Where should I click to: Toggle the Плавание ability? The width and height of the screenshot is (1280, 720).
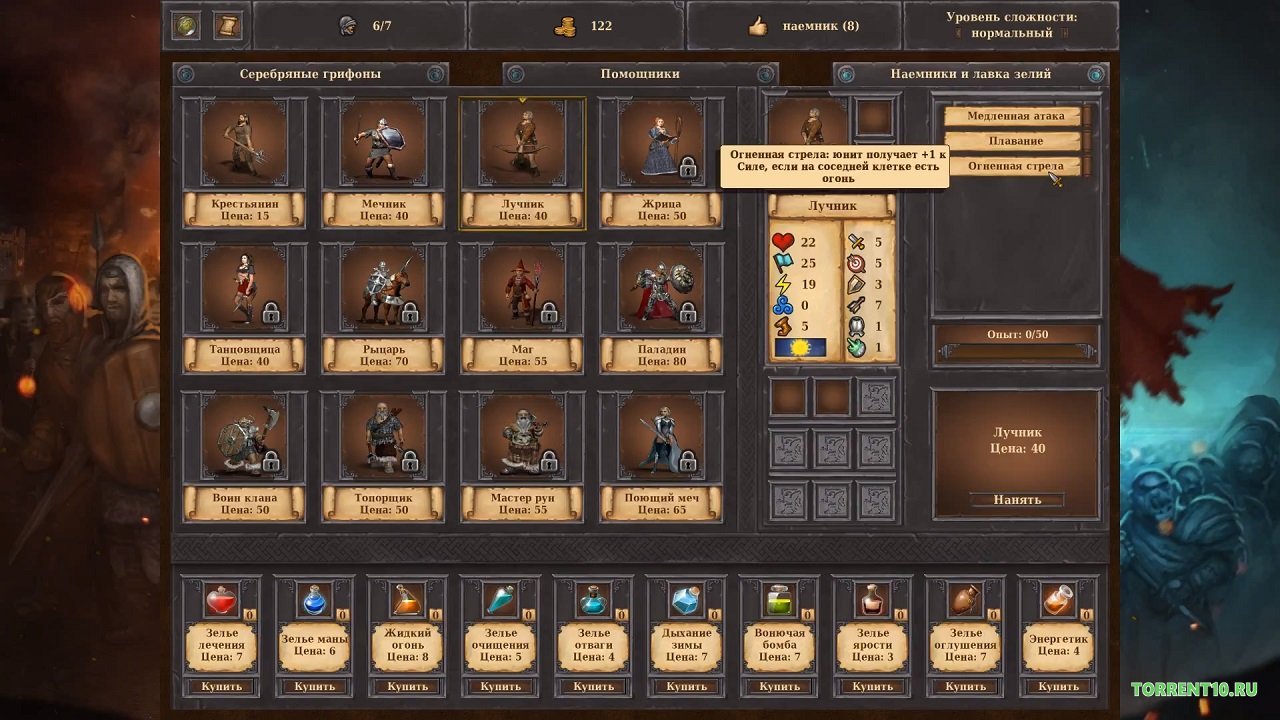(x=1014, y=140)
